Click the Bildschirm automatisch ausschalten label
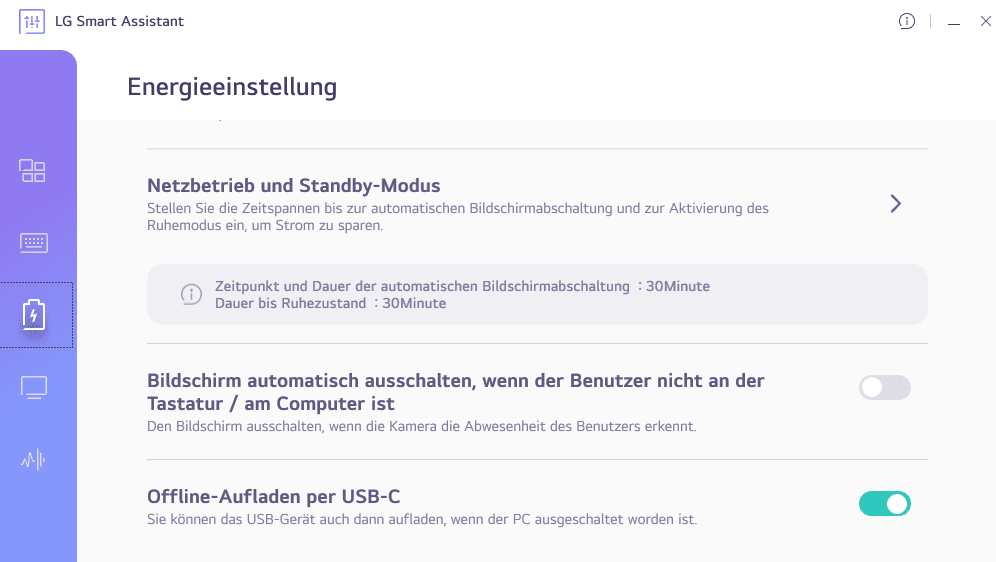The image size is (996, 562). [455, 392]
